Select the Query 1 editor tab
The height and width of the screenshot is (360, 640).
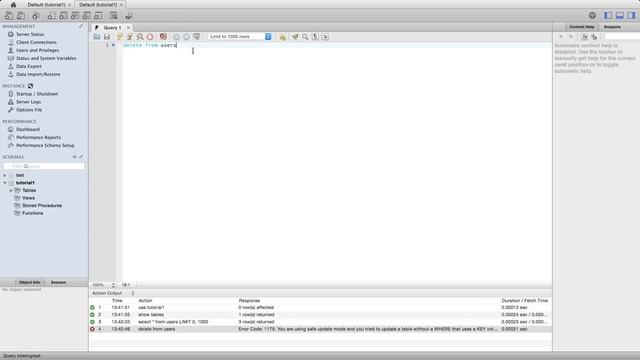[112, 27]
